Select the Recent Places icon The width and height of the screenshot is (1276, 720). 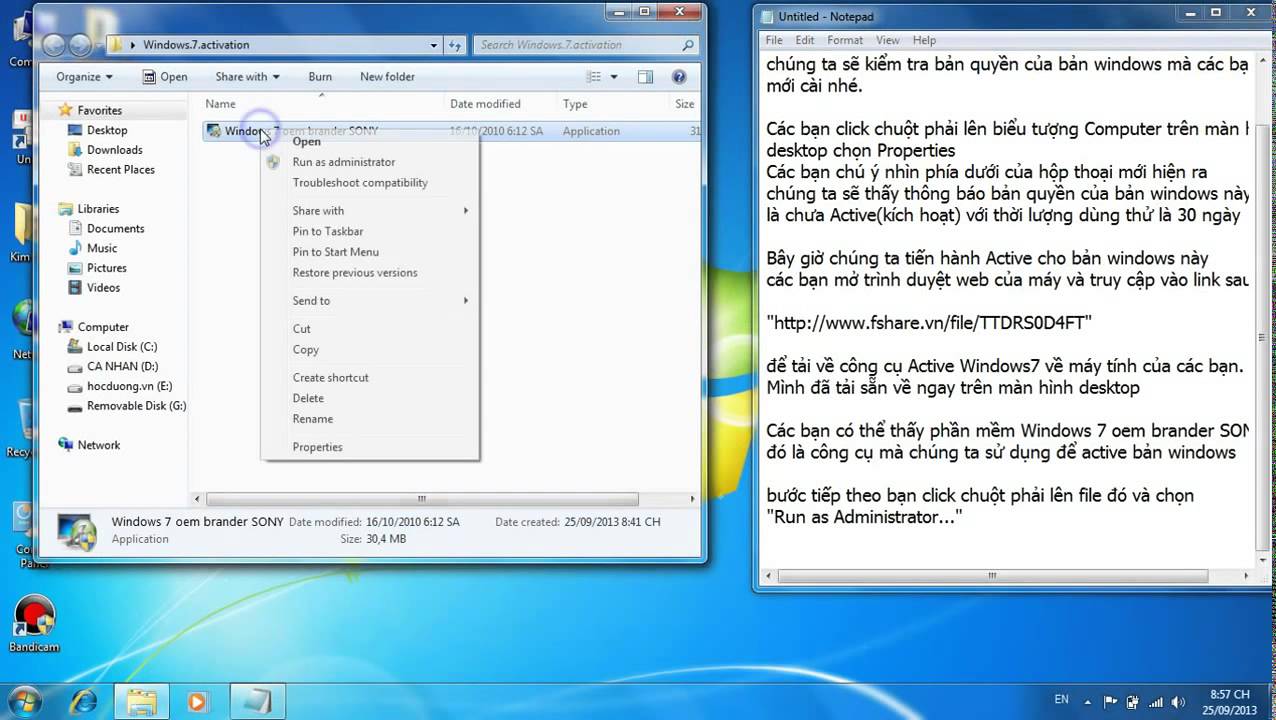pyautogui.click(x=76, y=170)
